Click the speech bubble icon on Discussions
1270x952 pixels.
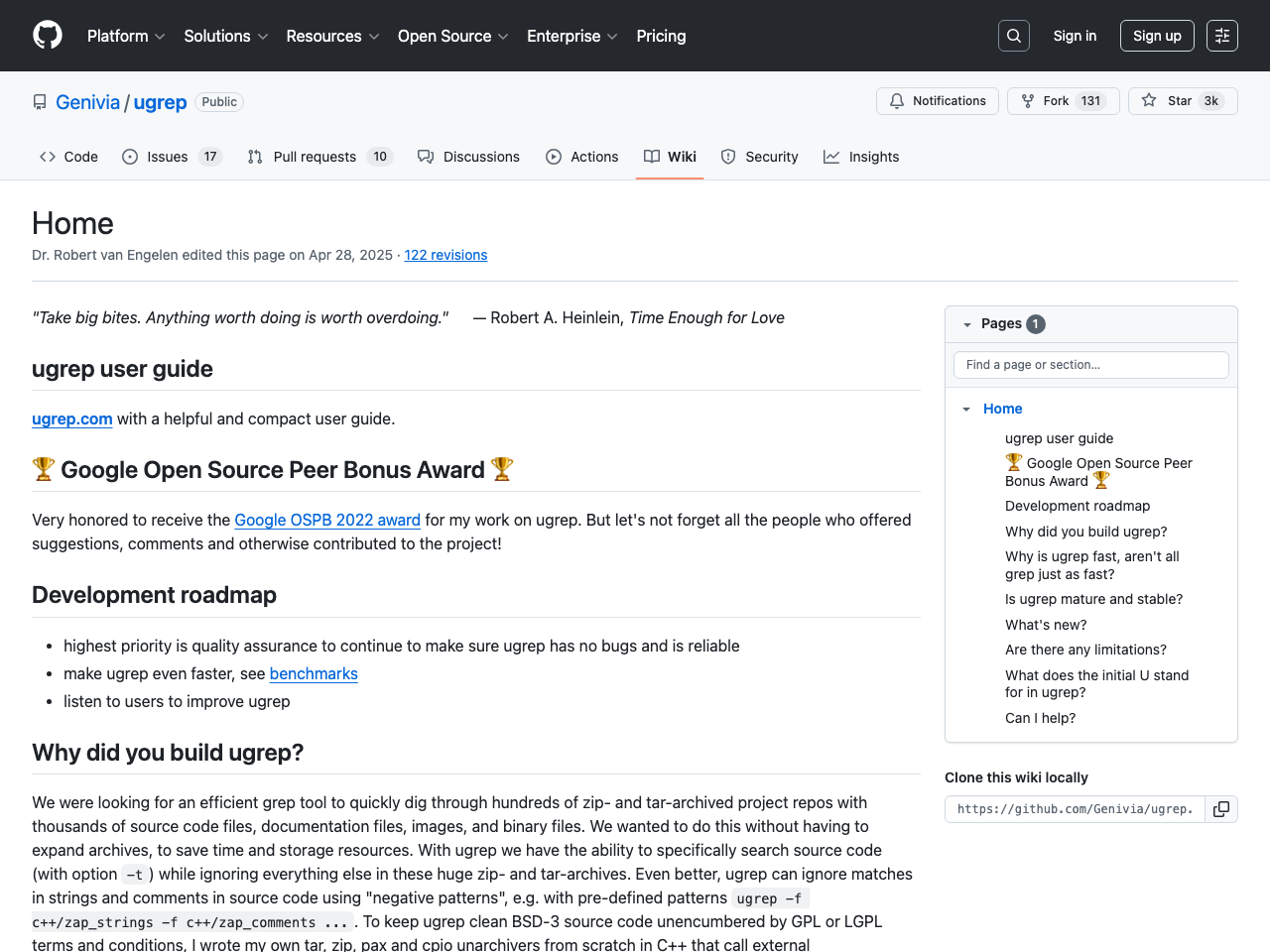click(425, 156)
